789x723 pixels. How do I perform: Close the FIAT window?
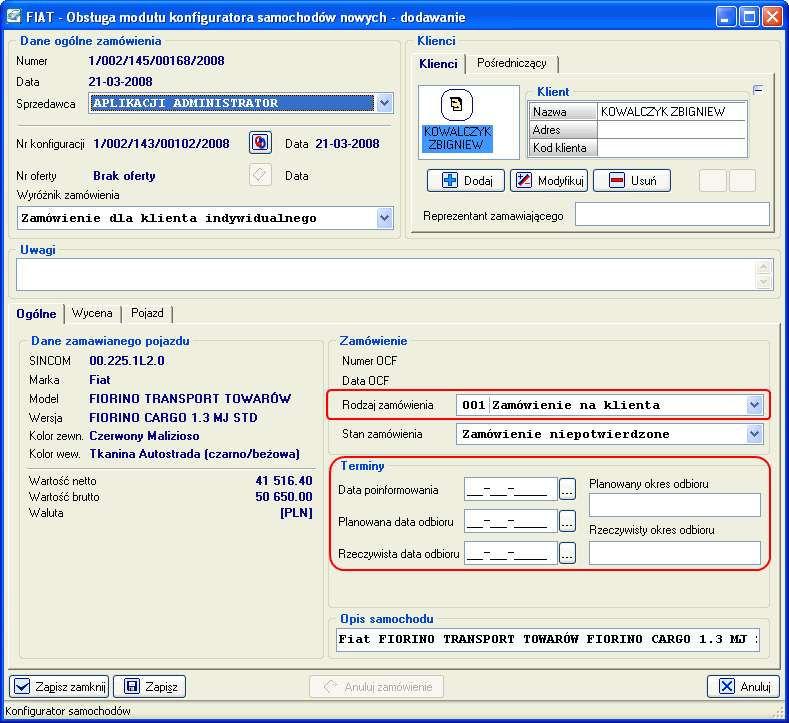pos(772,17)
